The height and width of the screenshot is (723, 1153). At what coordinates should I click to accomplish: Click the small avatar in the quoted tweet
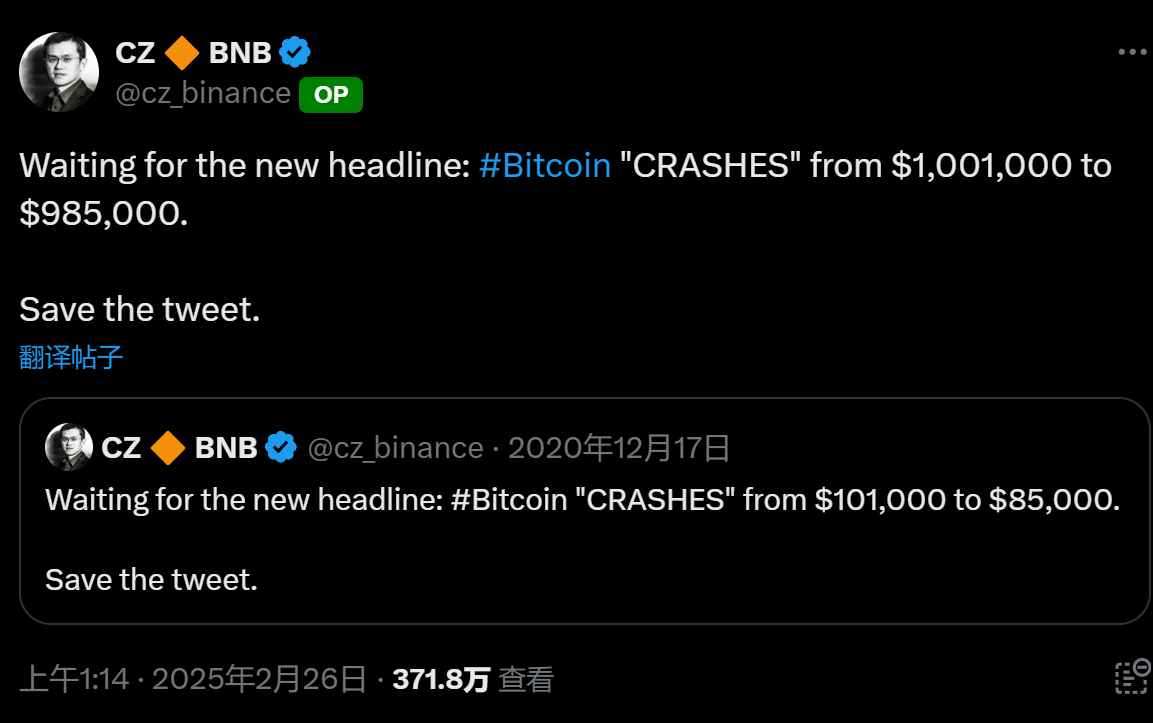tap(69, 447)
